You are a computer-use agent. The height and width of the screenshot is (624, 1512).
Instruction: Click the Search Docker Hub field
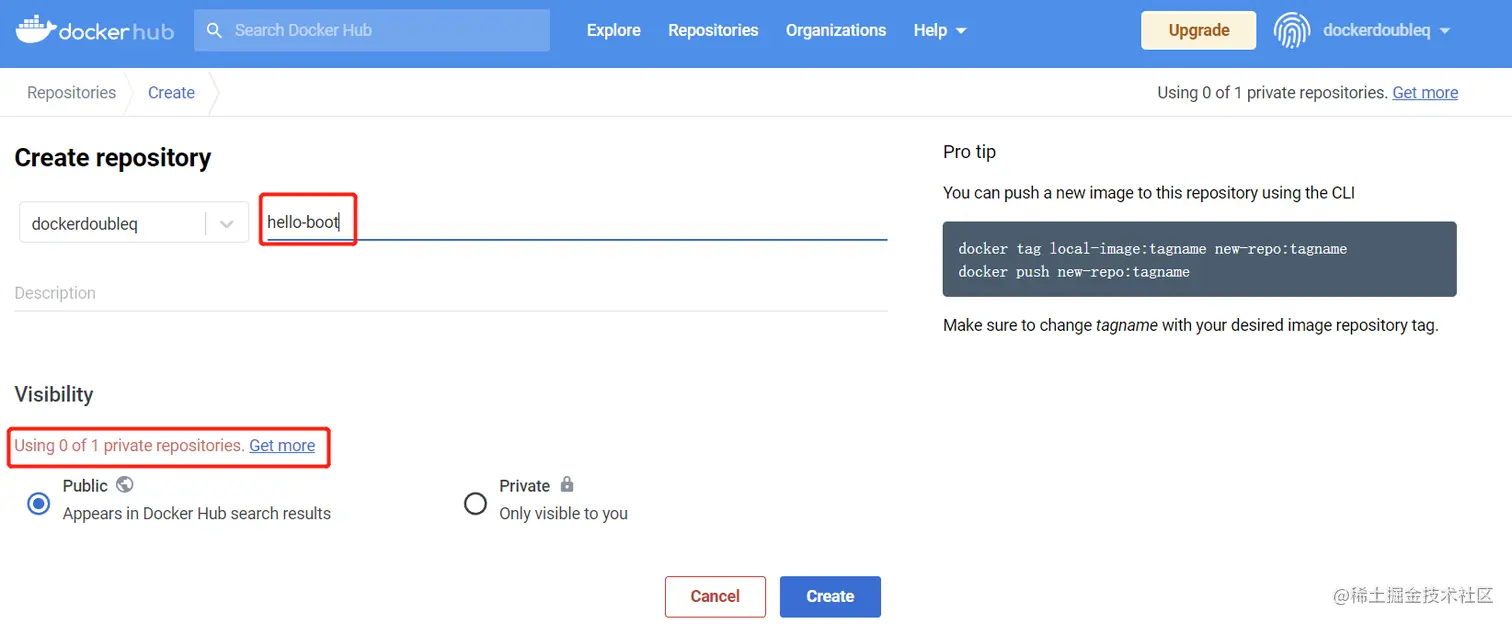385,31
